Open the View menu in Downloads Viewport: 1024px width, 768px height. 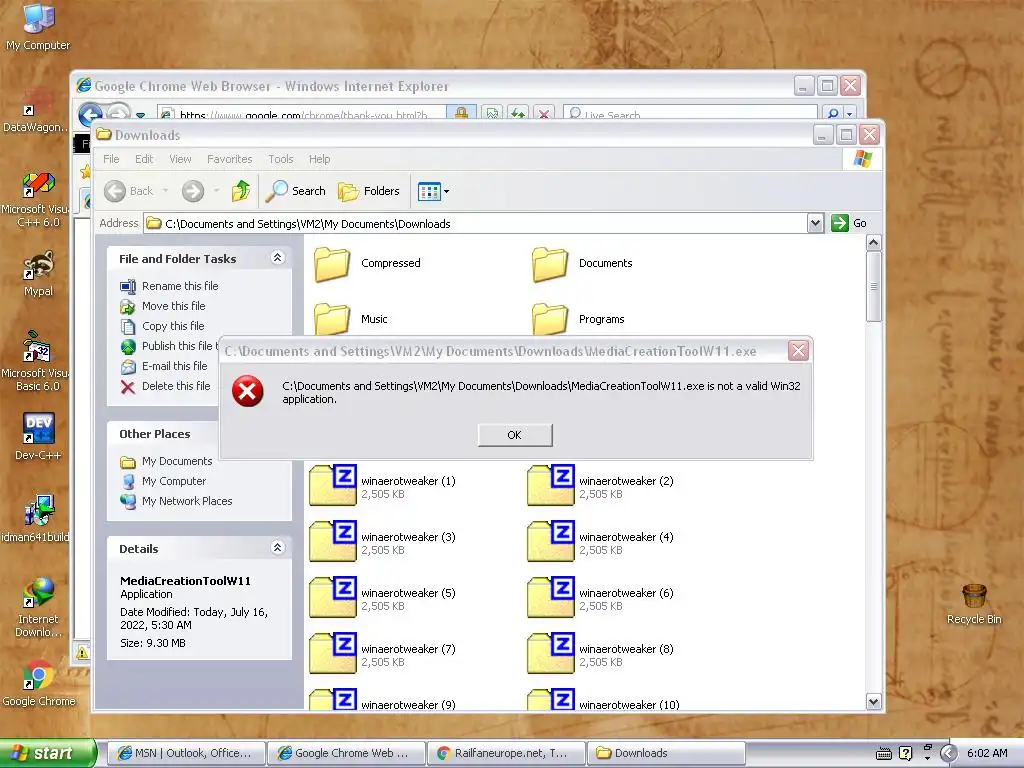(x=180, y=159)
